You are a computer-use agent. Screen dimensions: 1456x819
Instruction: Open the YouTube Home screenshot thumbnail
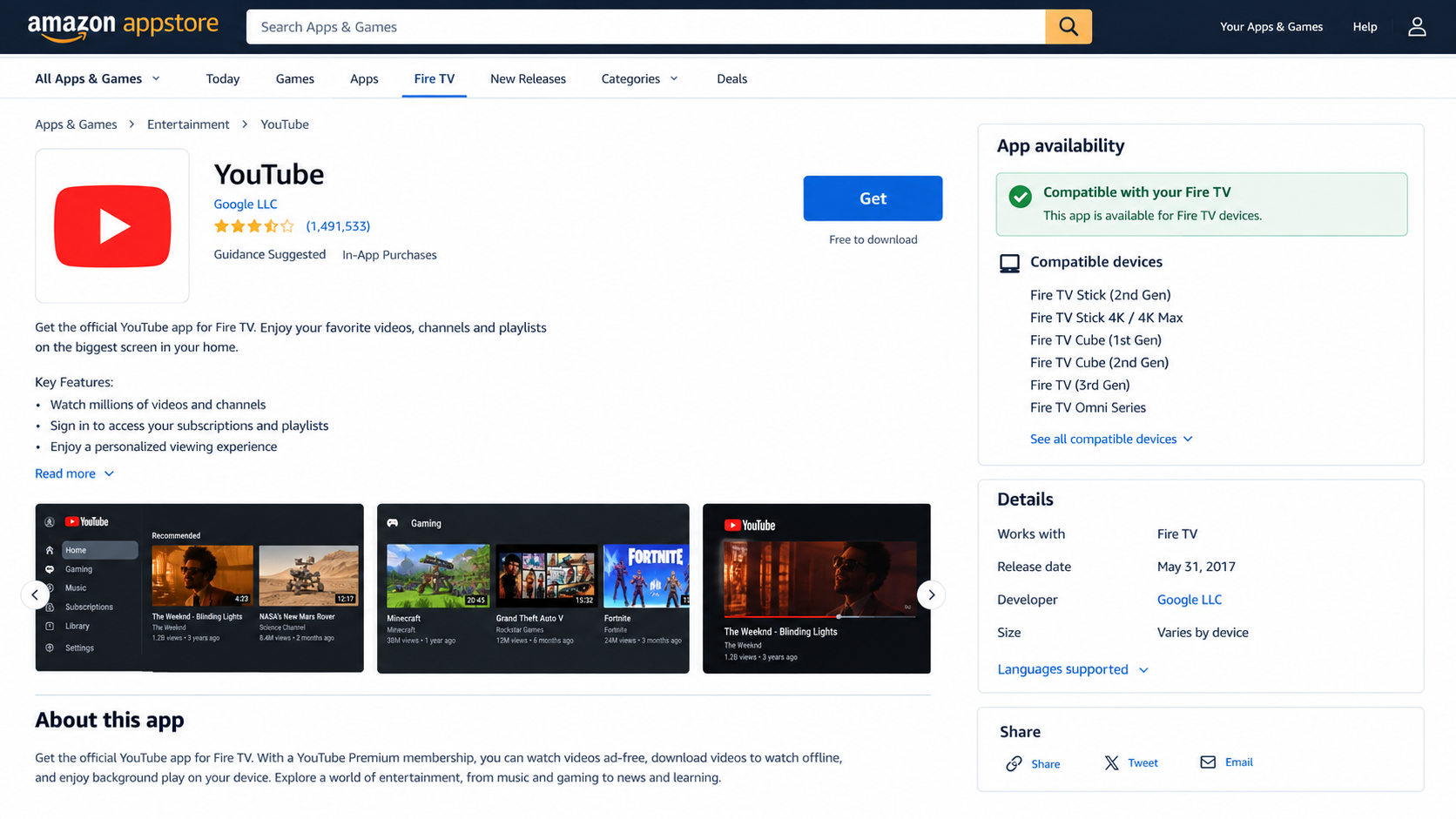click(x=199, y=588)
